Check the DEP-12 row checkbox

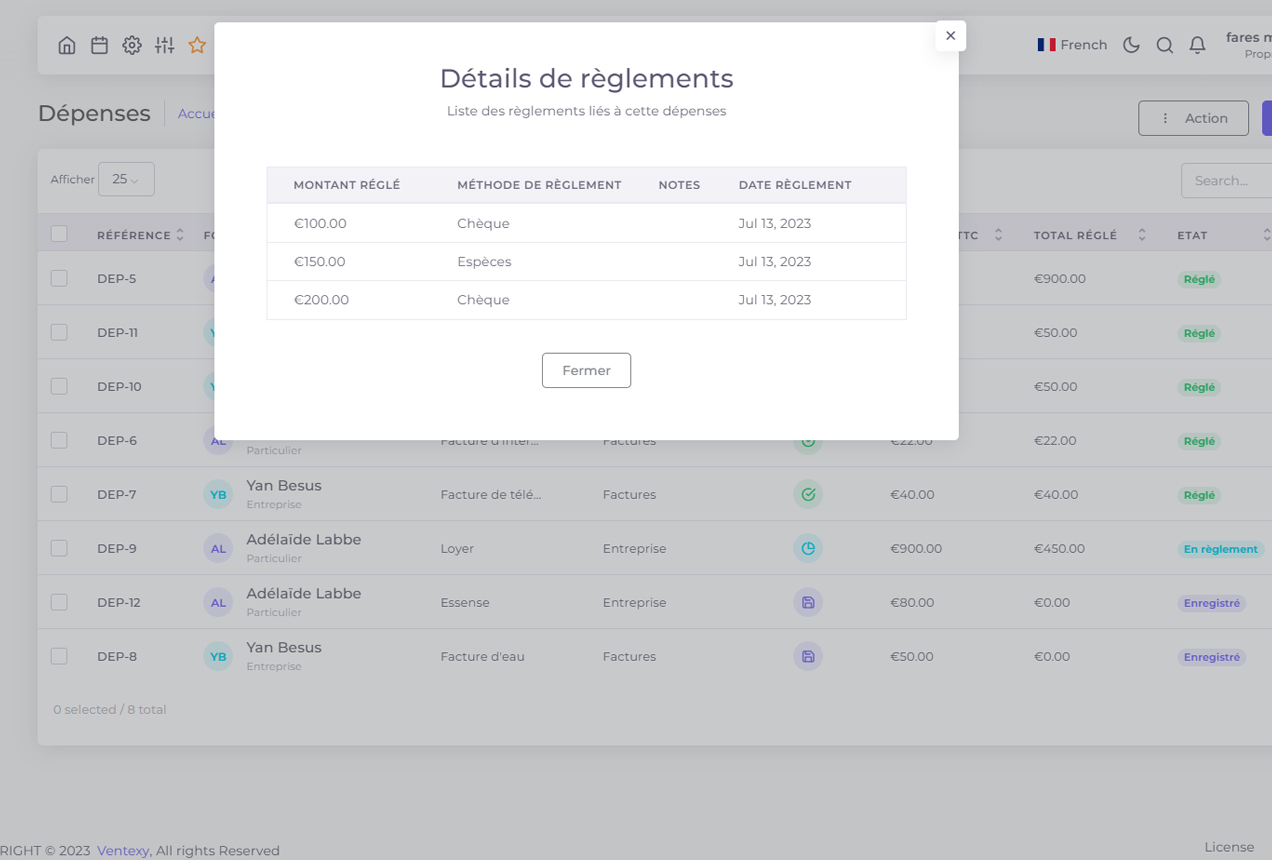point(59,602)
